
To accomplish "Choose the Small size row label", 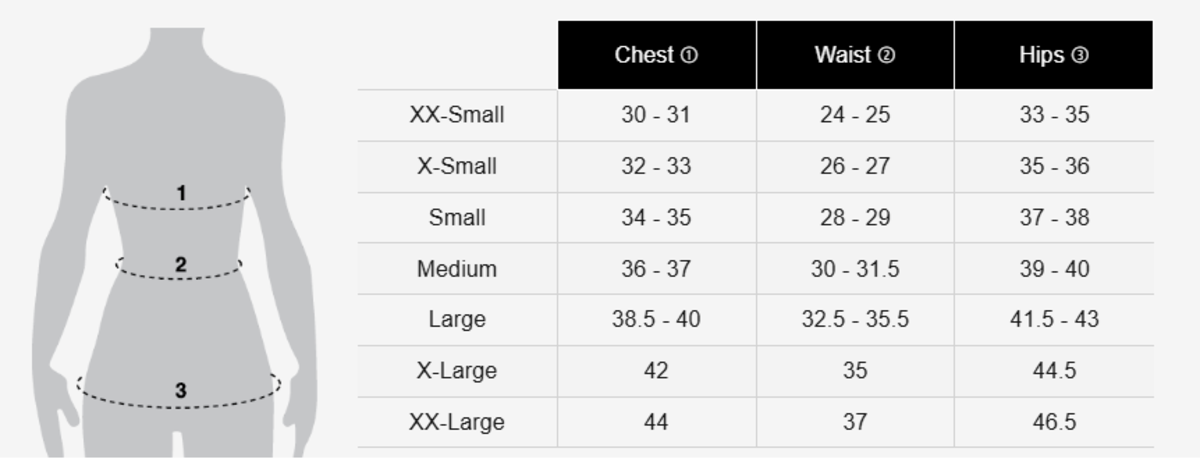I will tap(456, 217).
